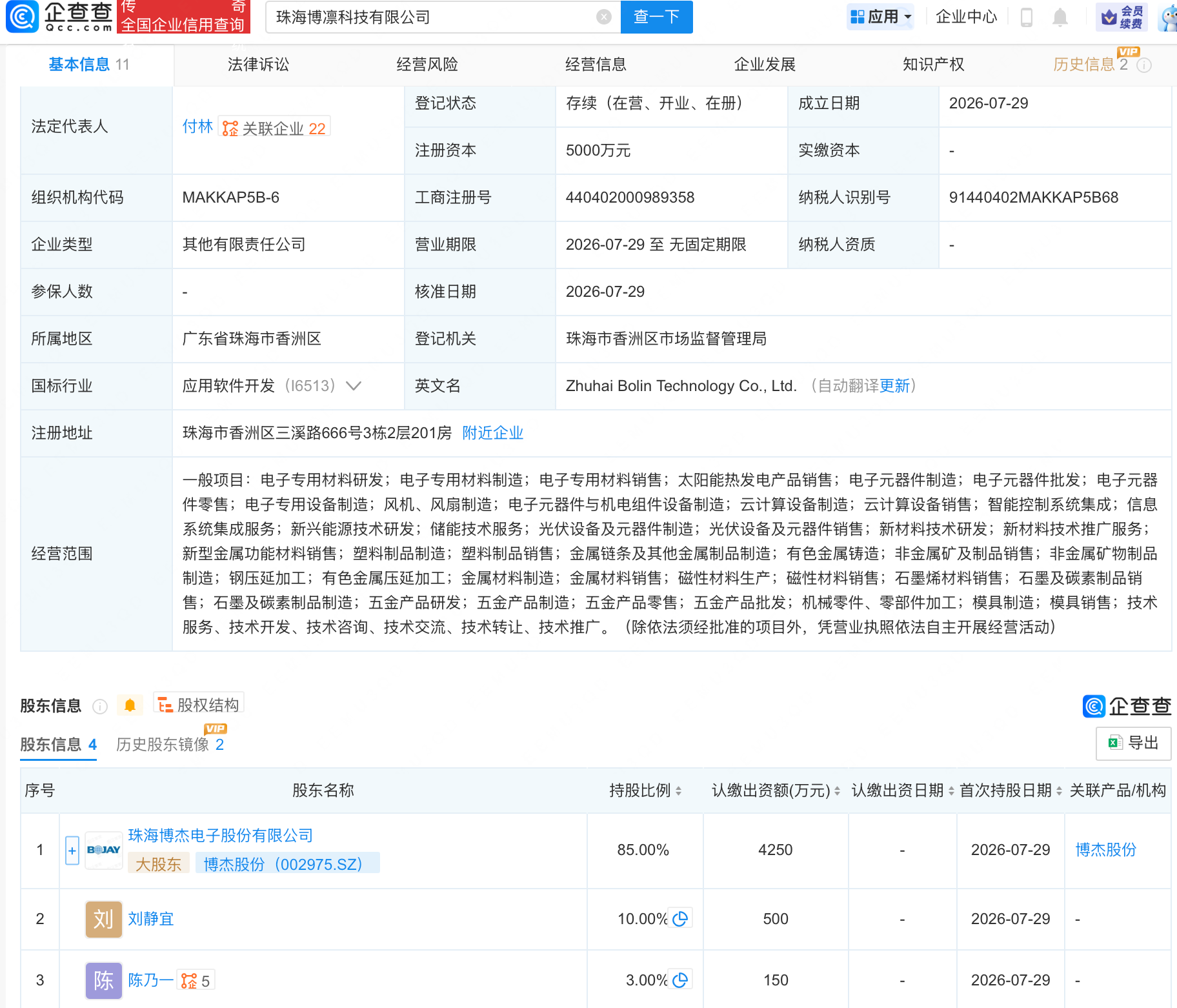Export shareholders with 导出 button

click(1133, 743)
